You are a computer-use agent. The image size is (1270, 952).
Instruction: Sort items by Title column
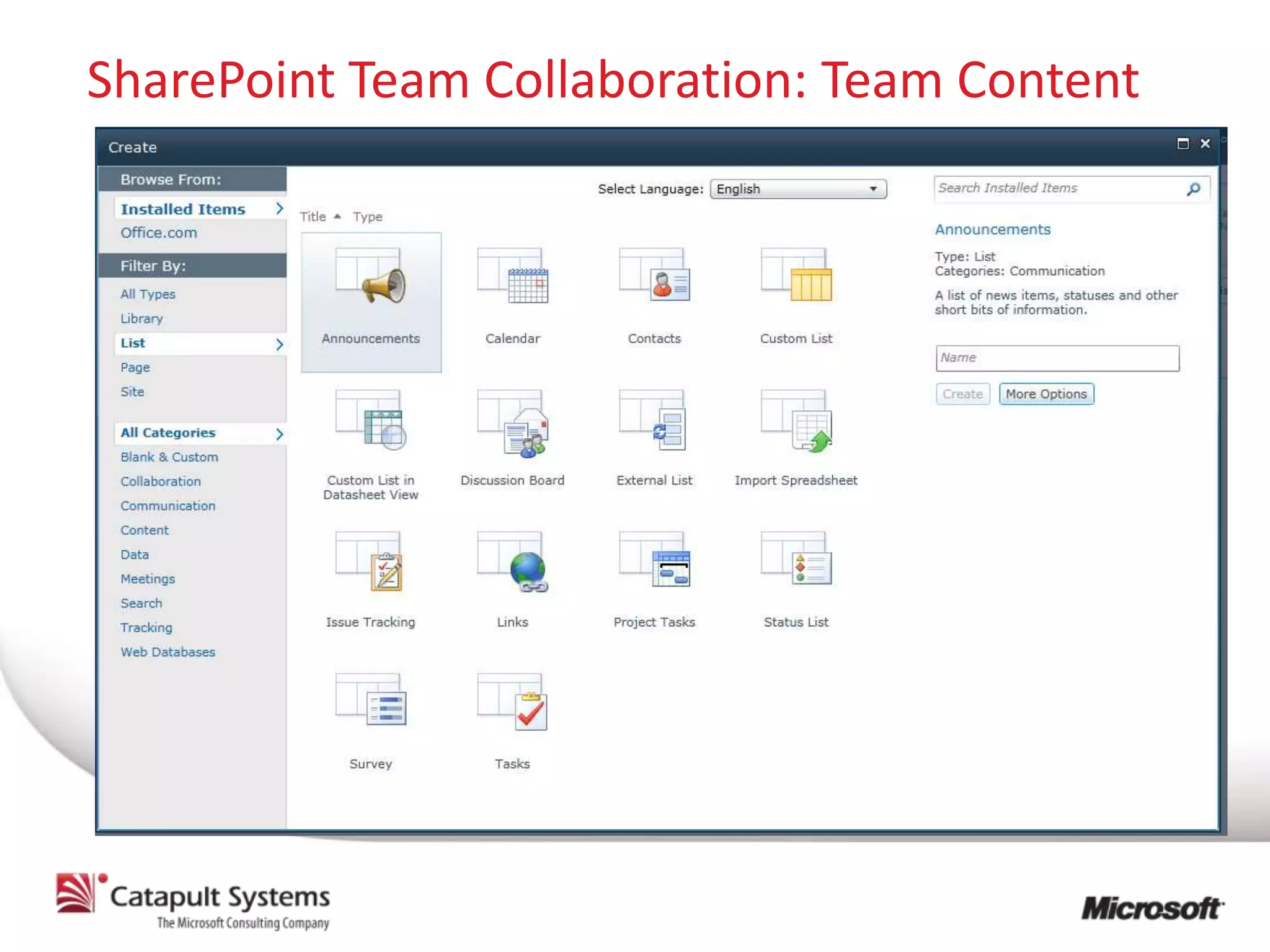(x=313, y=217)
